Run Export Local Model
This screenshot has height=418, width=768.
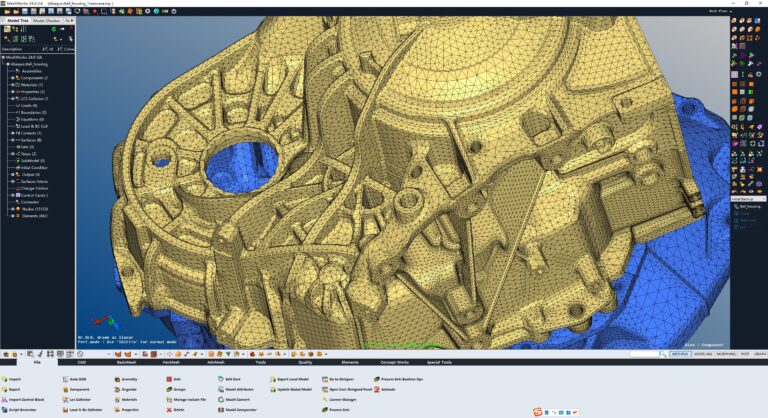coord(289,379)
